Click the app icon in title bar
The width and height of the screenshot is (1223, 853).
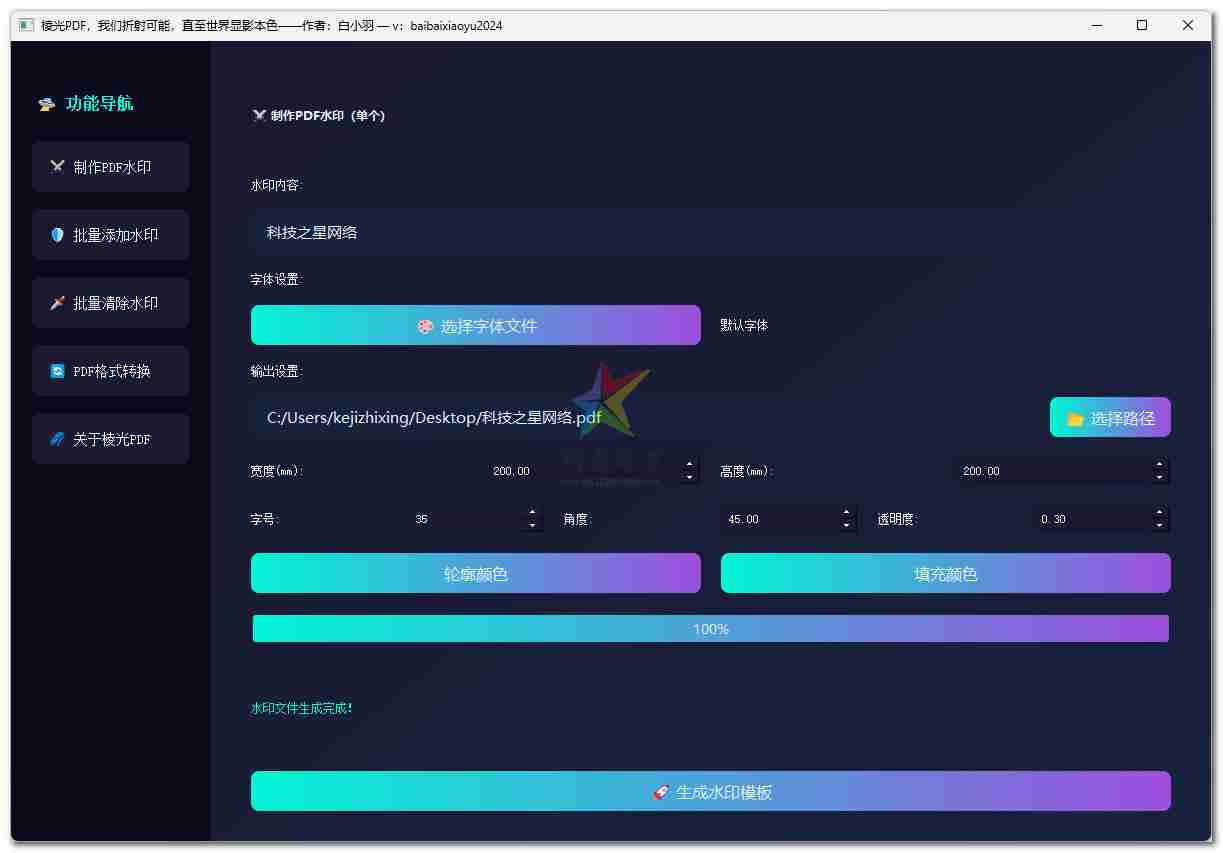pyautogui.click(x=26, y=26)
